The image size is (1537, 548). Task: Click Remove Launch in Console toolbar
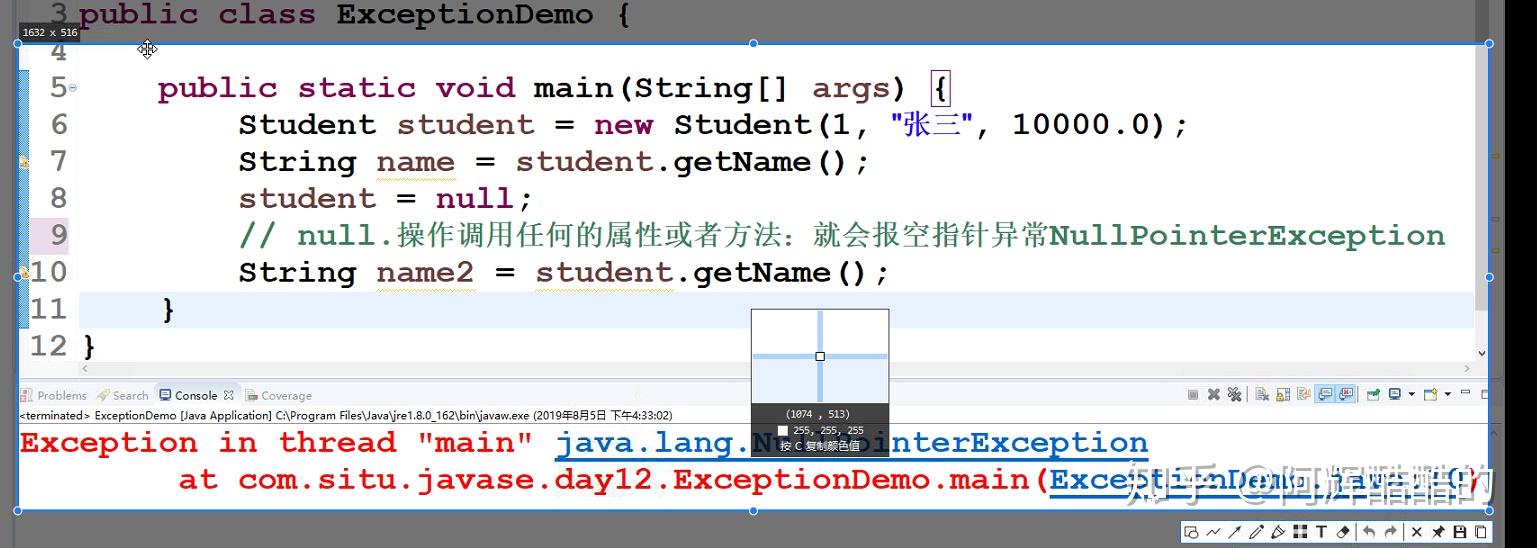[1214, 395]
